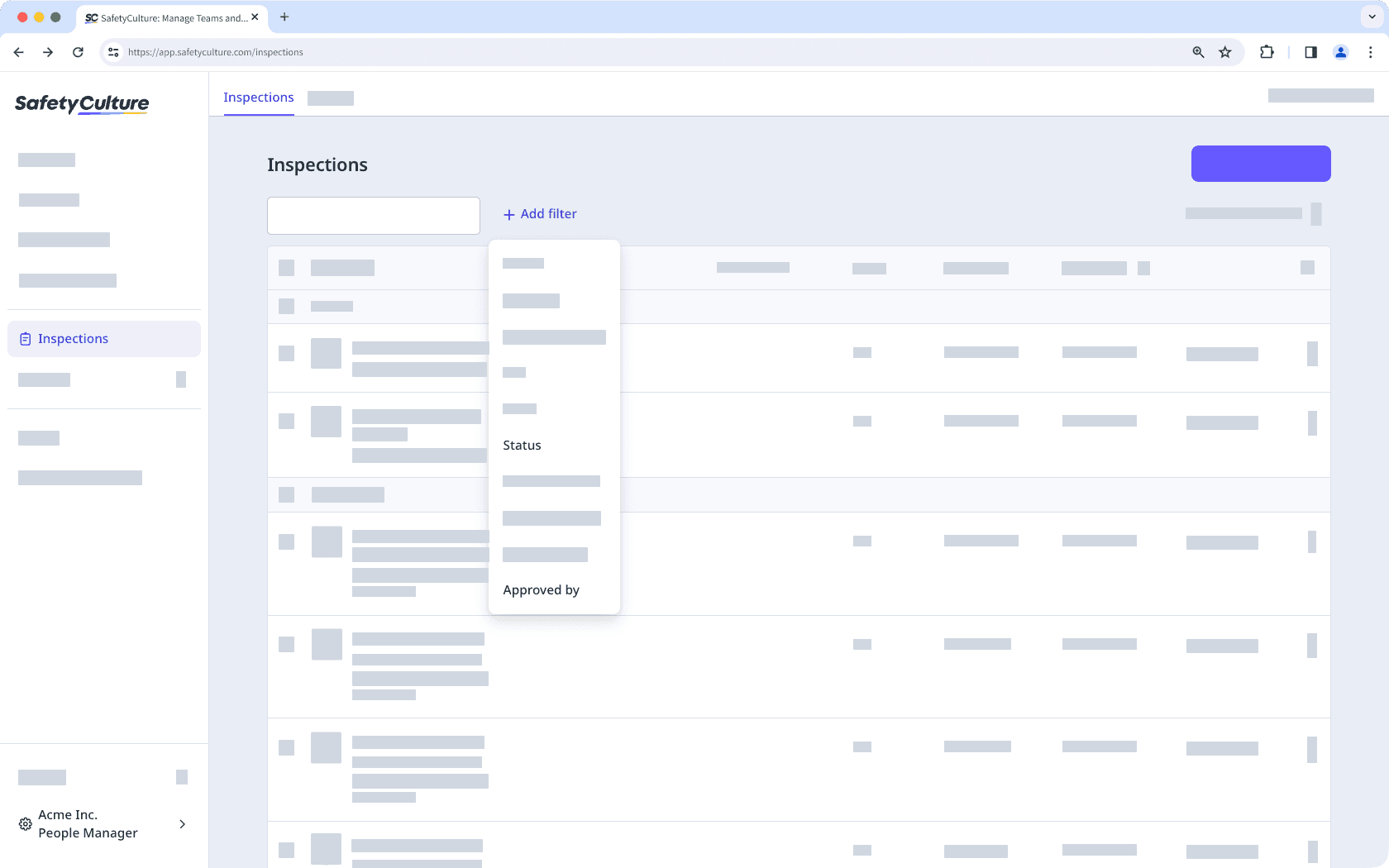Open Chrome's three-dot menu
This screenshot has height=868, width=1389.
[1369, 51]
